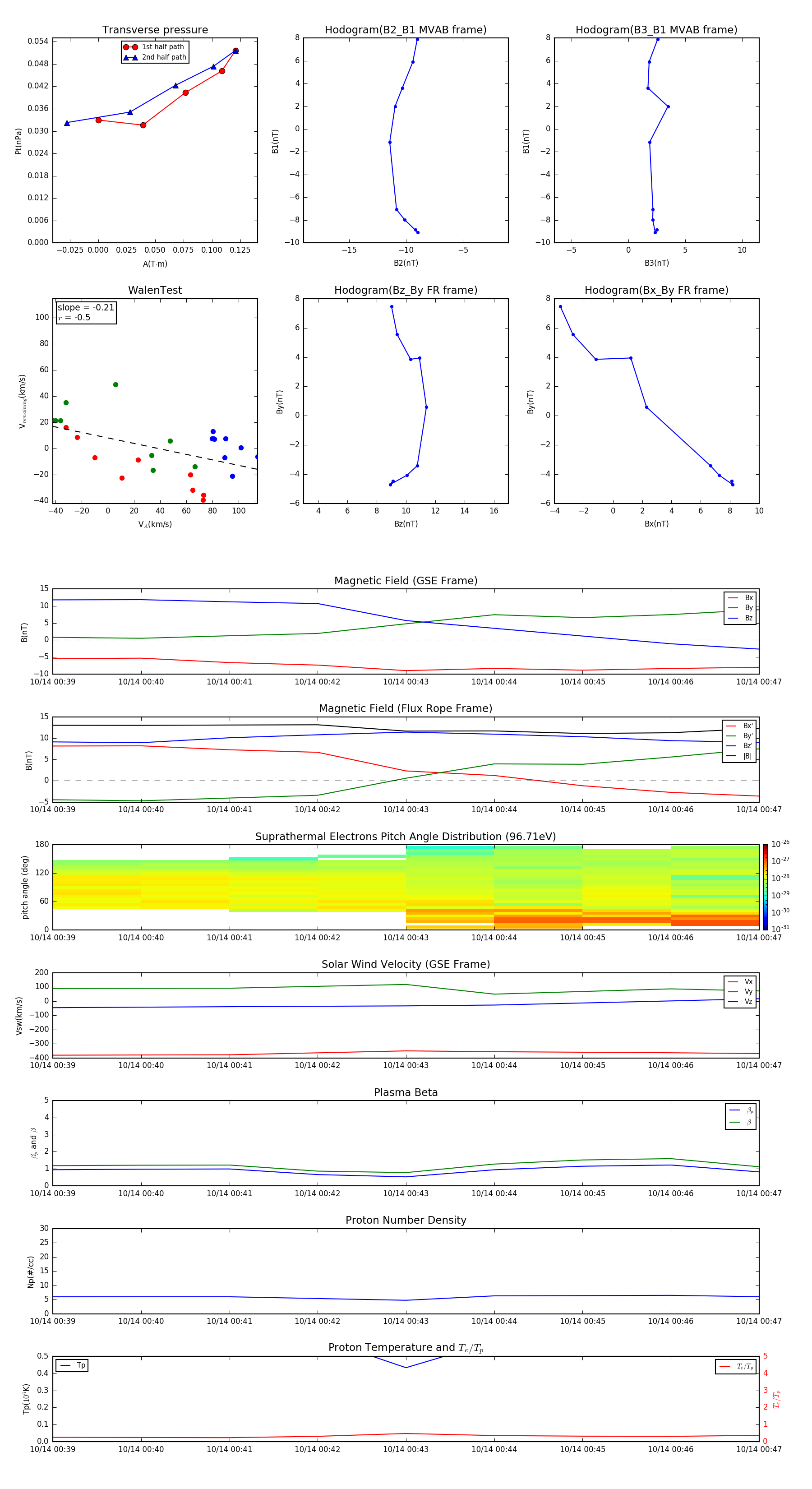Screen dimensions: 812x1489
Task: Click the 'Bx' legend entry in GSE plot
Action: 740,598
